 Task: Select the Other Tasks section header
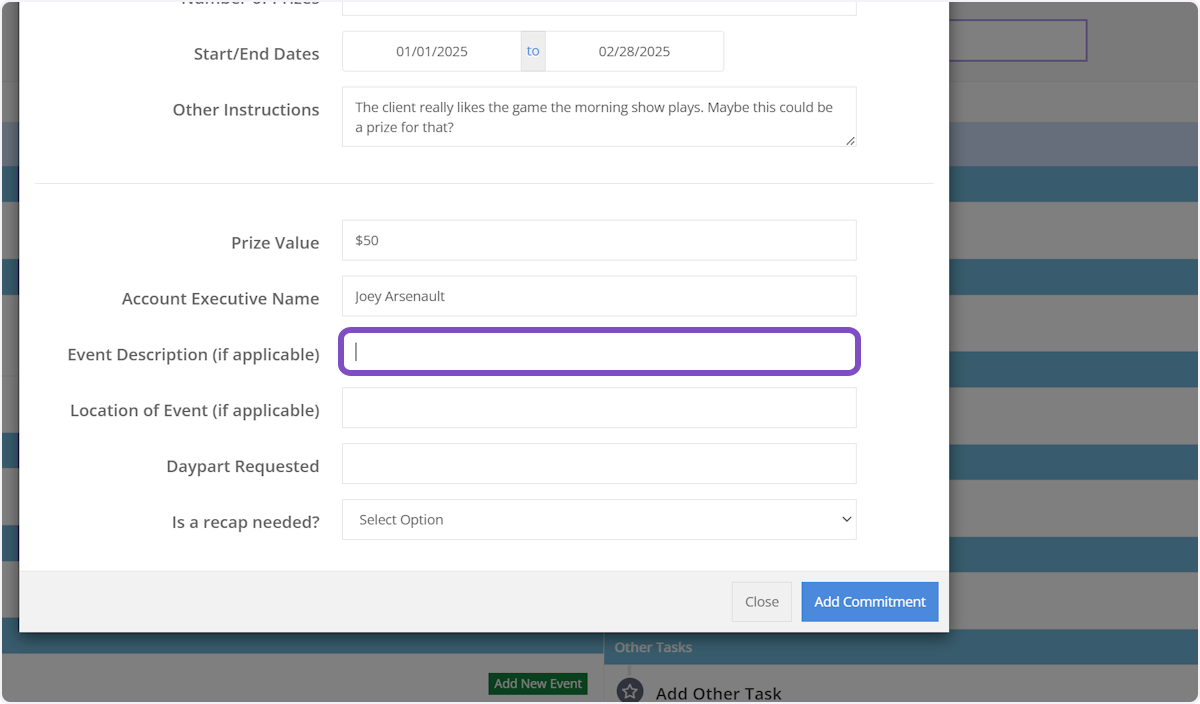point(653,648)
